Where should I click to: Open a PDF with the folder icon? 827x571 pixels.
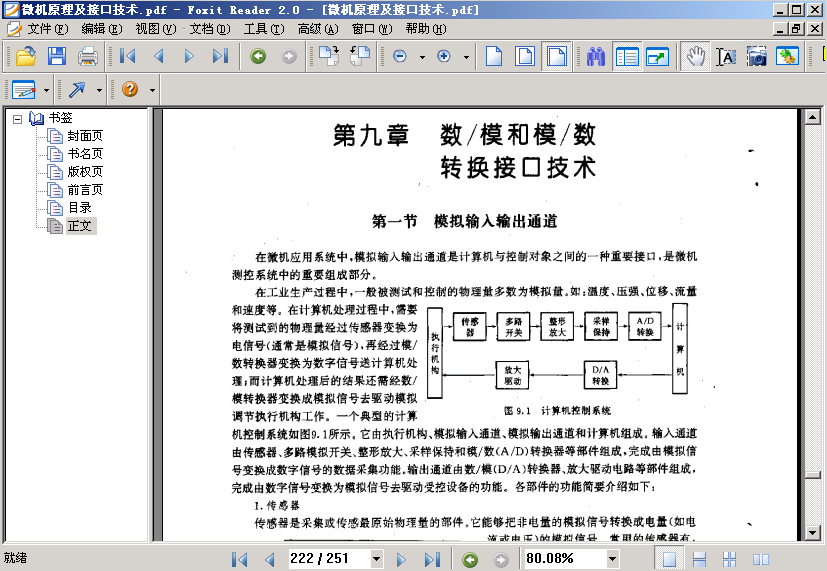tap(25, 56)
